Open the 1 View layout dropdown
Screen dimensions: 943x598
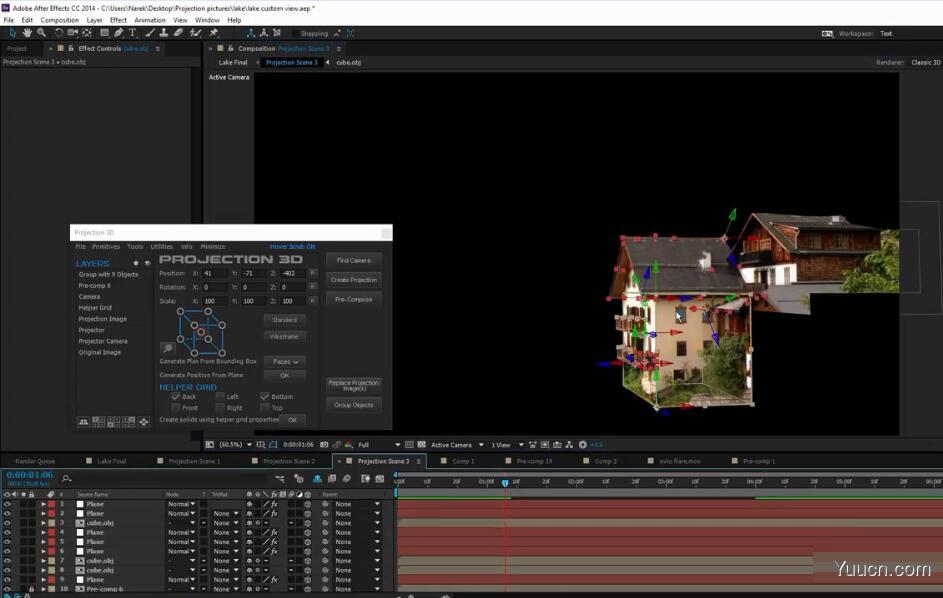[x=507, y=445]
